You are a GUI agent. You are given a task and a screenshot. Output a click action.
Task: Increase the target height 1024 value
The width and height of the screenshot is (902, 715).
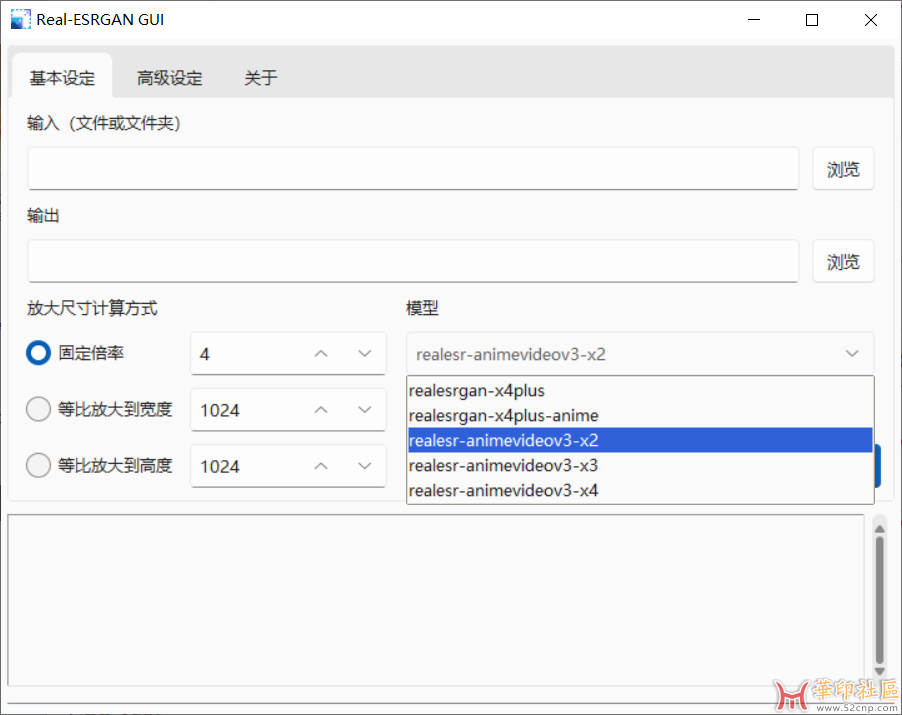tap(321, 466)
